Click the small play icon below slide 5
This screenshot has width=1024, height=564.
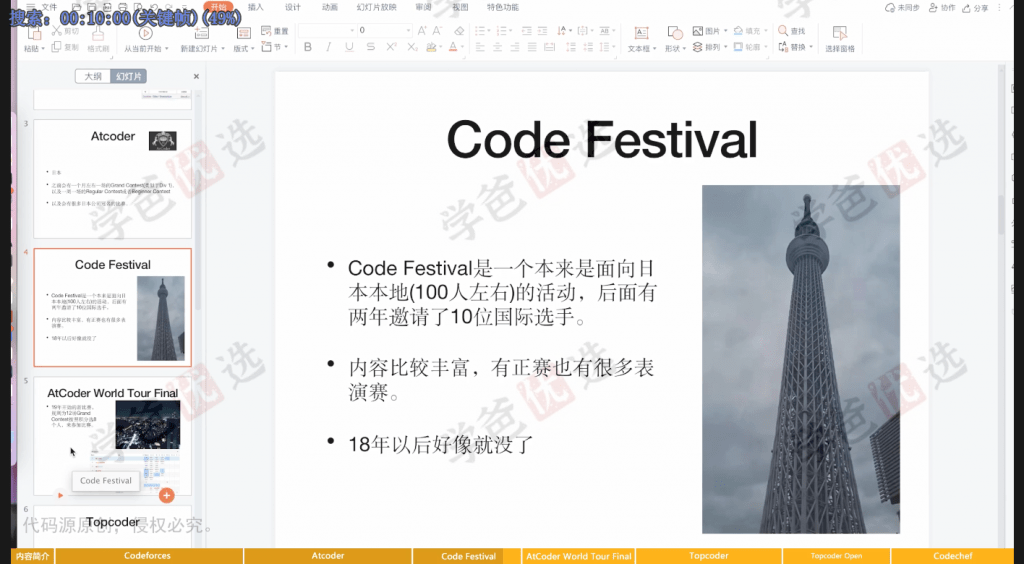[60, 495]
